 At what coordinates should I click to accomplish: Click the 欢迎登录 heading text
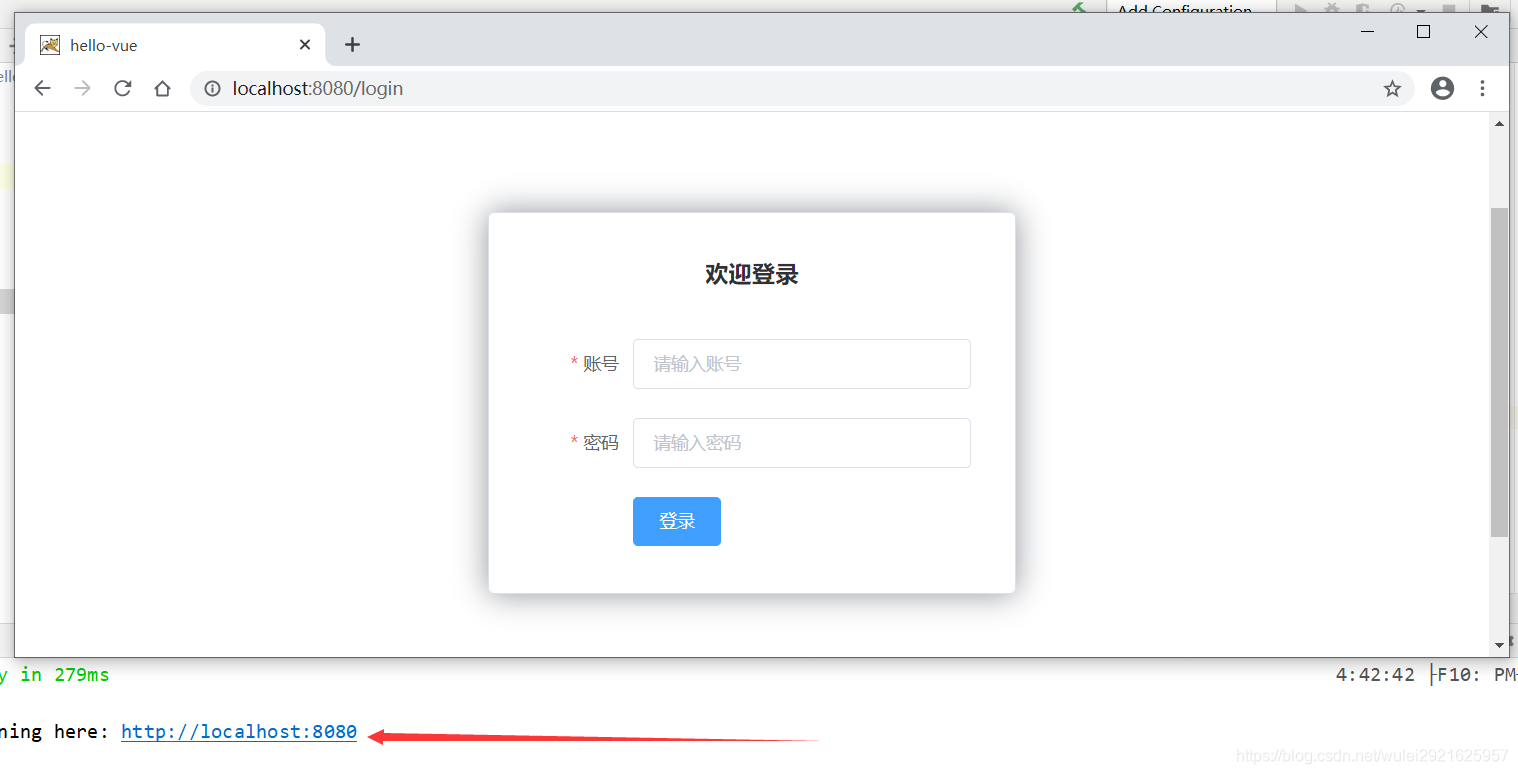coord(752,274)
